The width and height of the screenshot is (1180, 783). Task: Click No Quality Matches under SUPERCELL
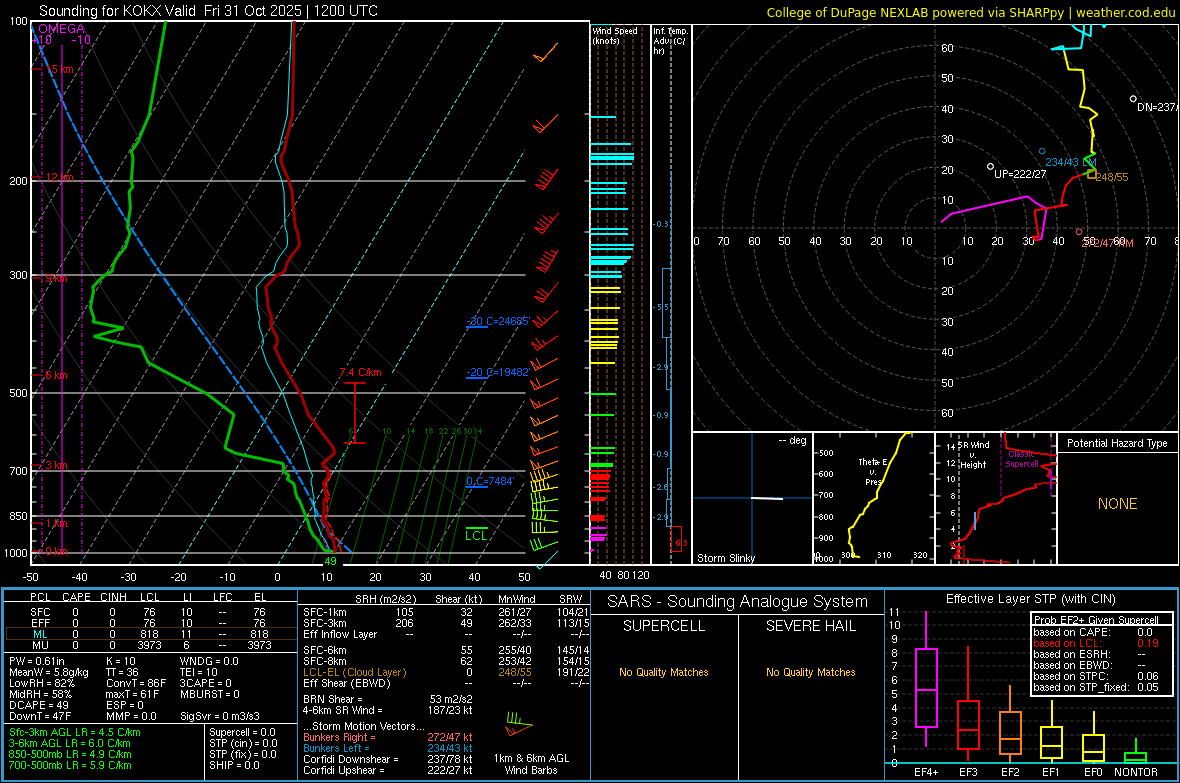click(664, 672)
